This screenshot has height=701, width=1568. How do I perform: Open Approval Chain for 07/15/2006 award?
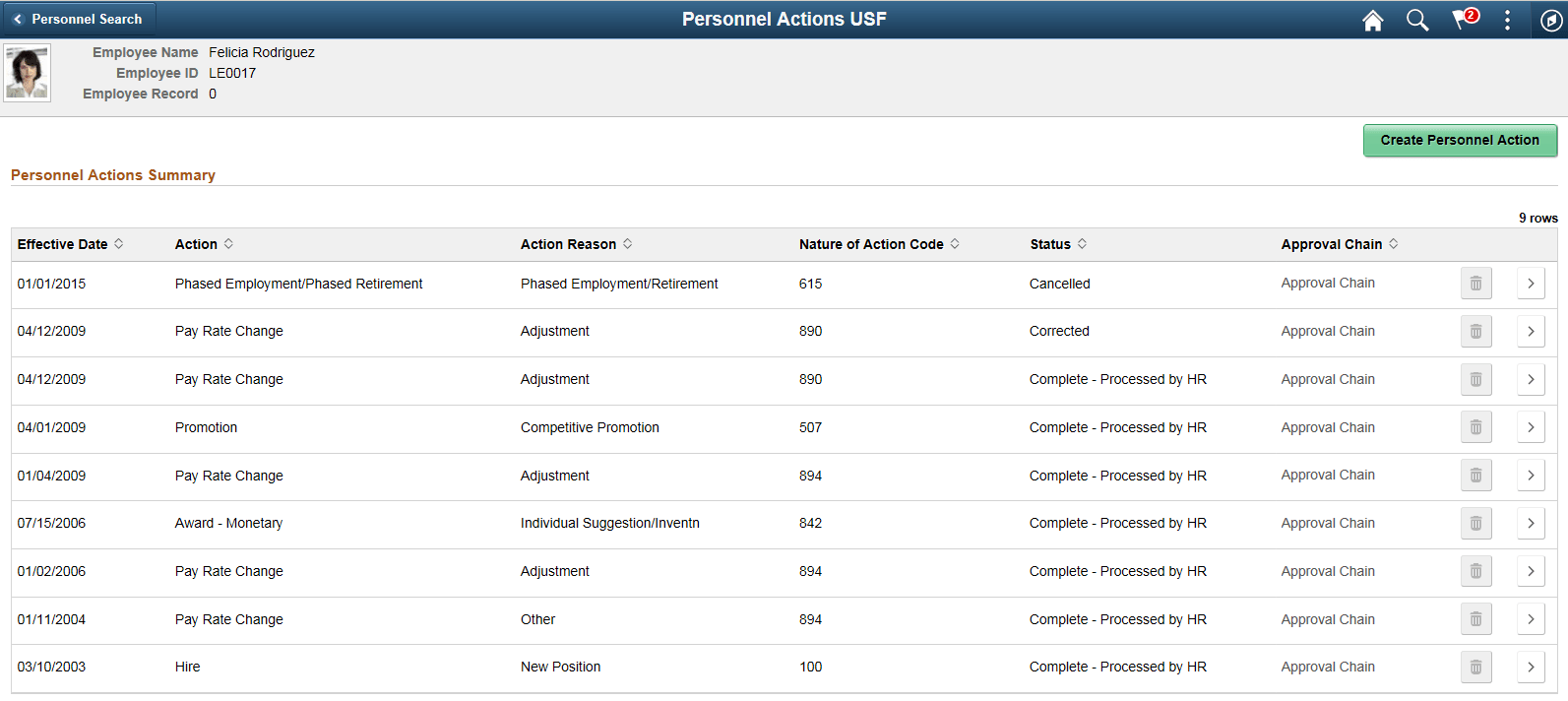click(x=1328, y=524)
